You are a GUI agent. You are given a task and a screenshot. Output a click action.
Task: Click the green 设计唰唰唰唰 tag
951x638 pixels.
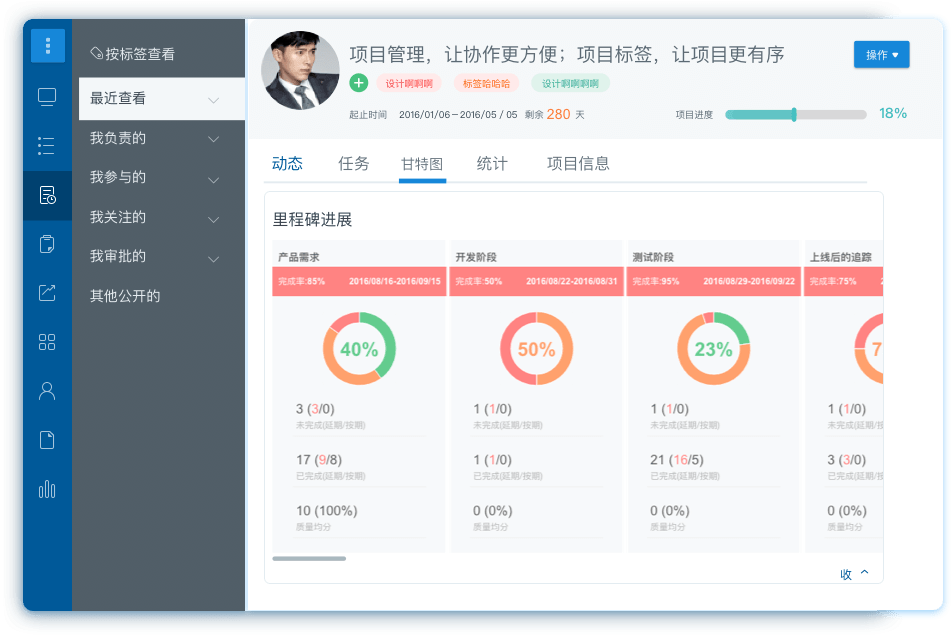(570, 83)
